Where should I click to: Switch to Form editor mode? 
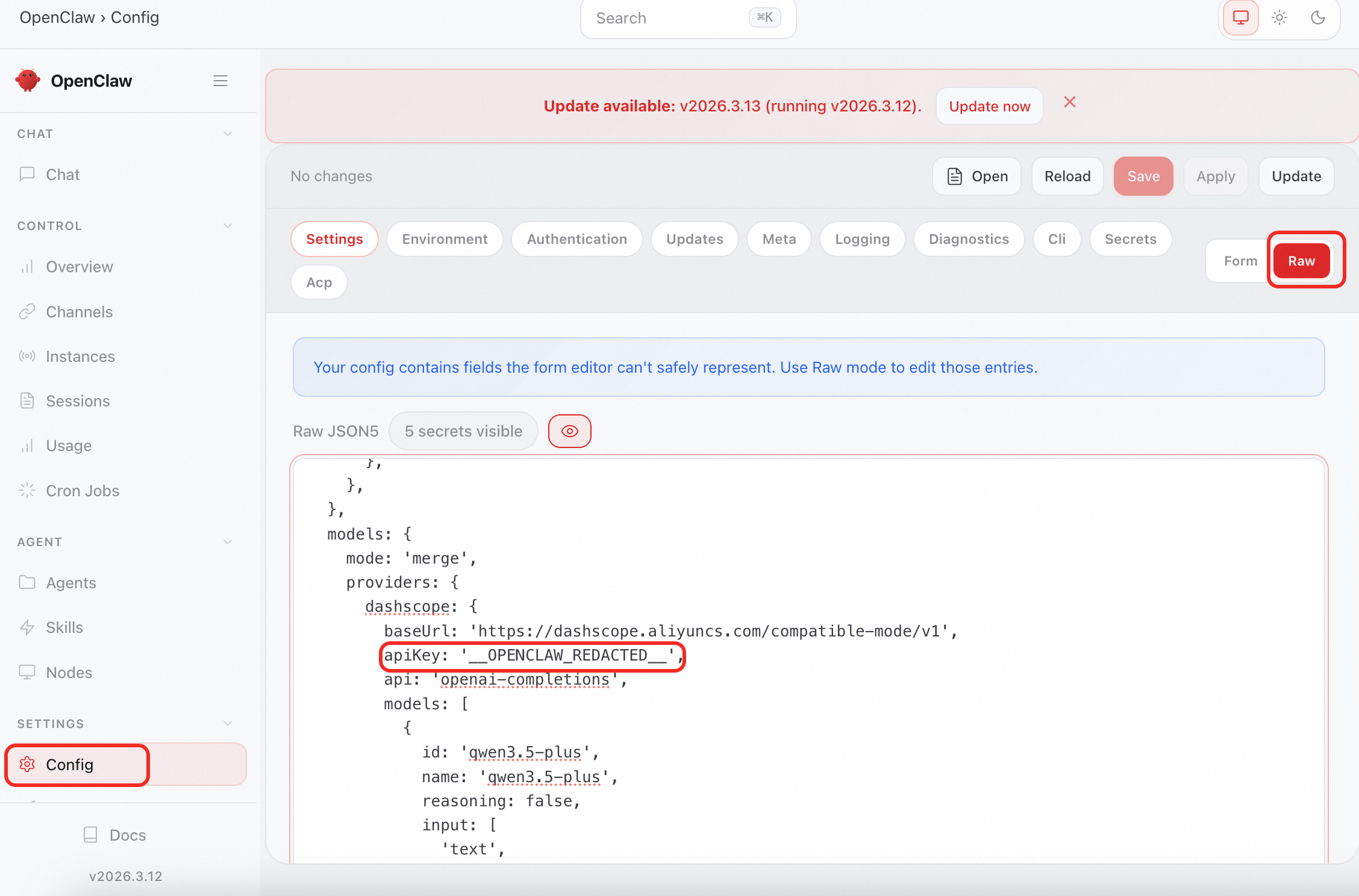tap(1240, 261)
